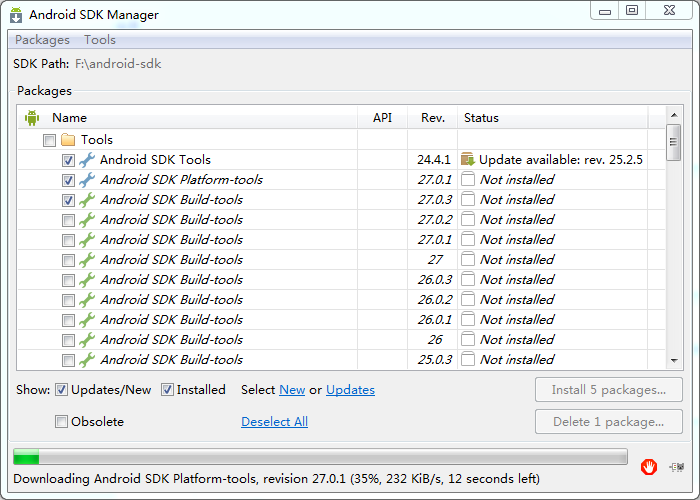Click the scrollbar up arrow
The image size is (700, 500).
click(674, 115)
